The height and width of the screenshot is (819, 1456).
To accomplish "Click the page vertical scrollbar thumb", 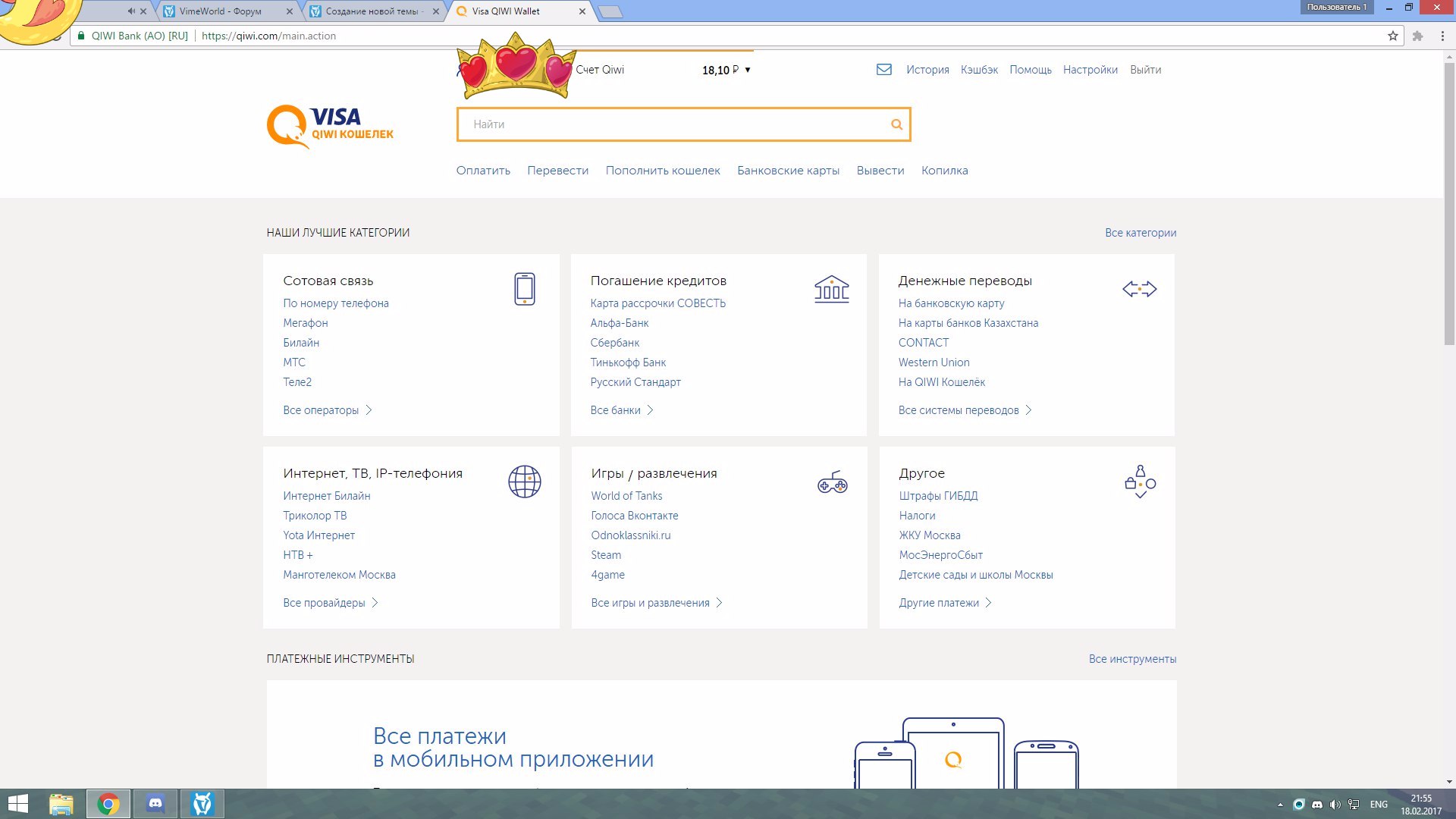I will click(1449, 205).
